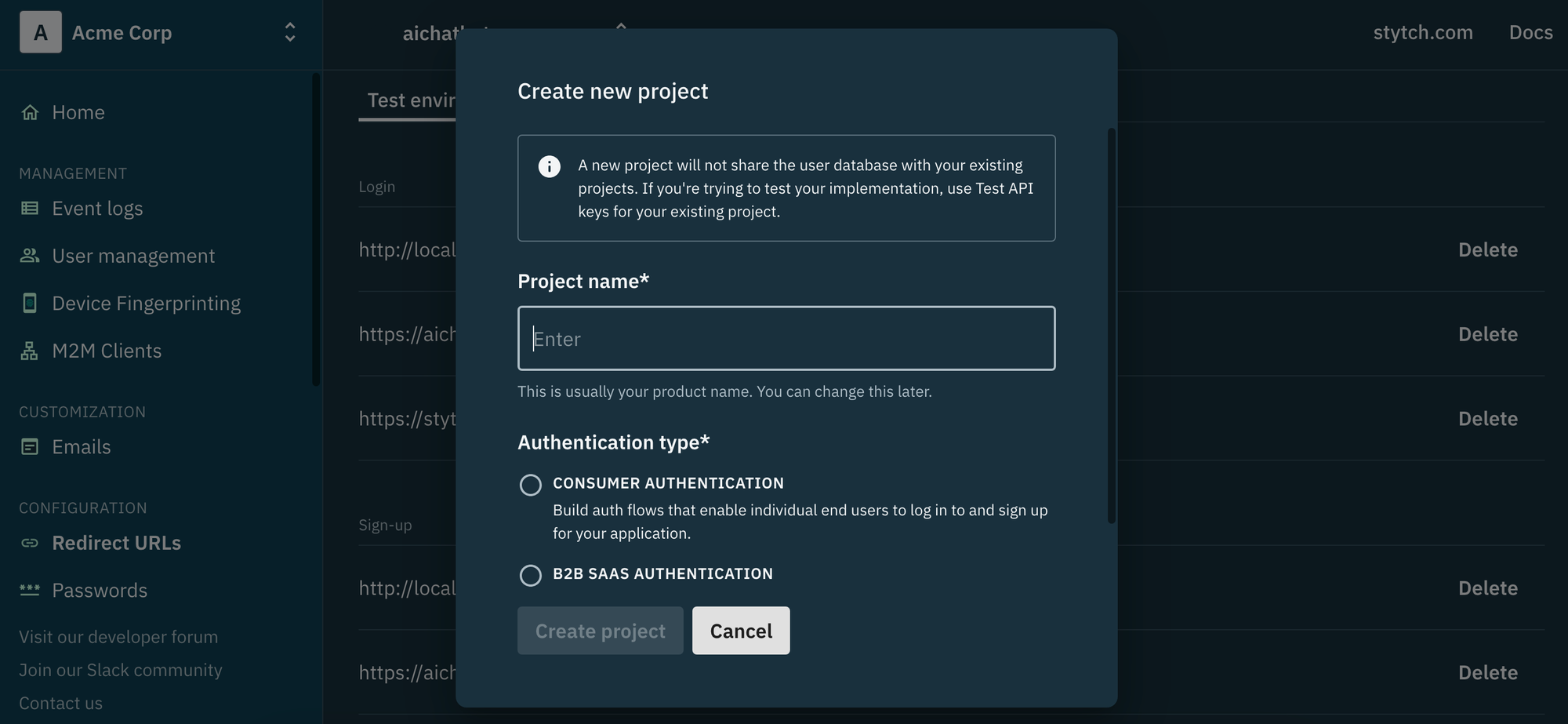Select the Consumer Authentication radio button
This screenshot has width=1568, height=724.
pyautogui.click(x=531, y=485)
